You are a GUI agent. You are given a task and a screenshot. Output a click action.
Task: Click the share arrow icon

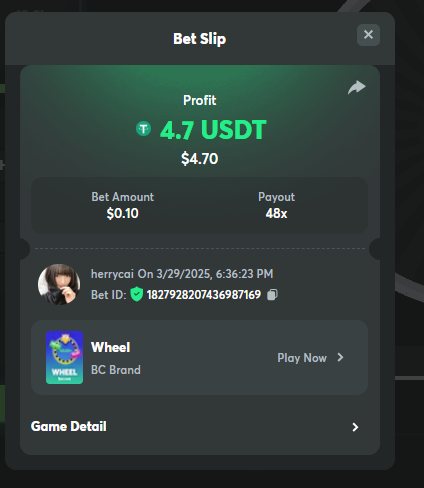(x=357, y=87)
